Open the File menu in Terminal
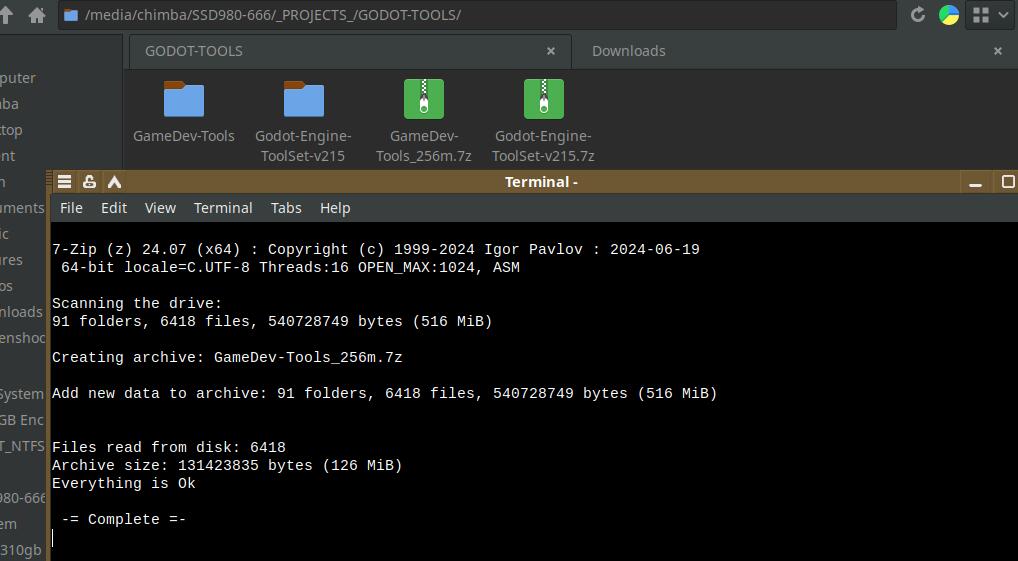The image size is (1018, 561). 71,208
